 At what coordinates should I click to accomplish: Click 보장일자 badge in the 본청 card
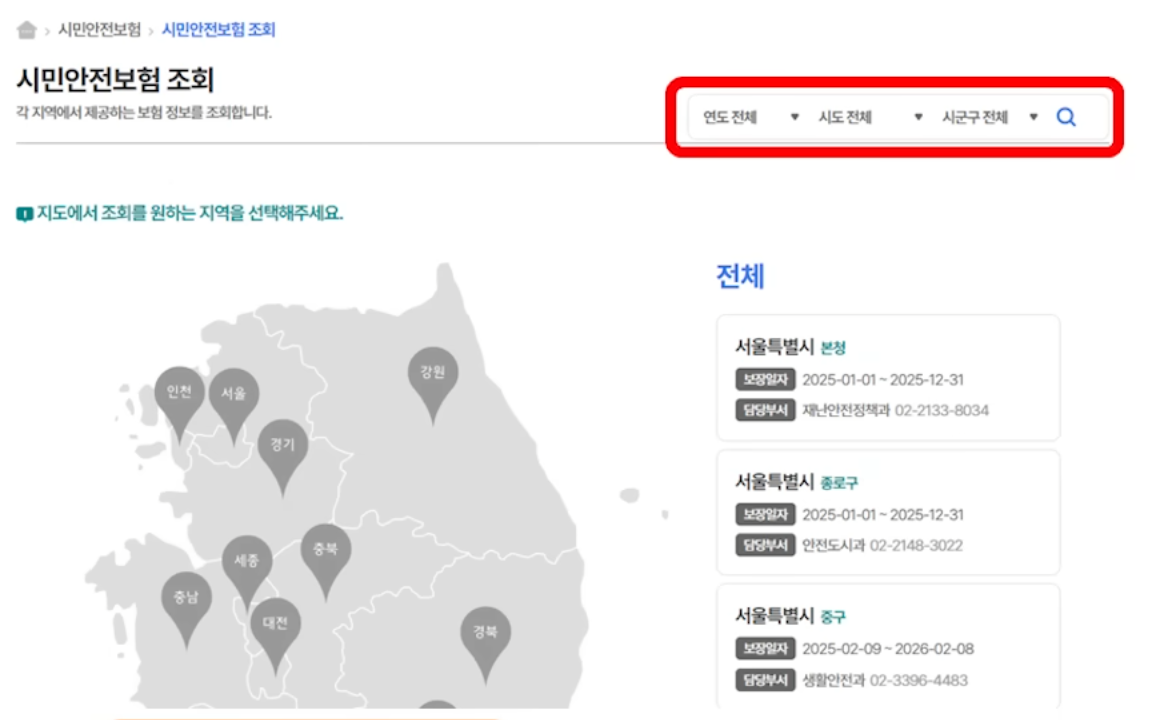[765, 379]
